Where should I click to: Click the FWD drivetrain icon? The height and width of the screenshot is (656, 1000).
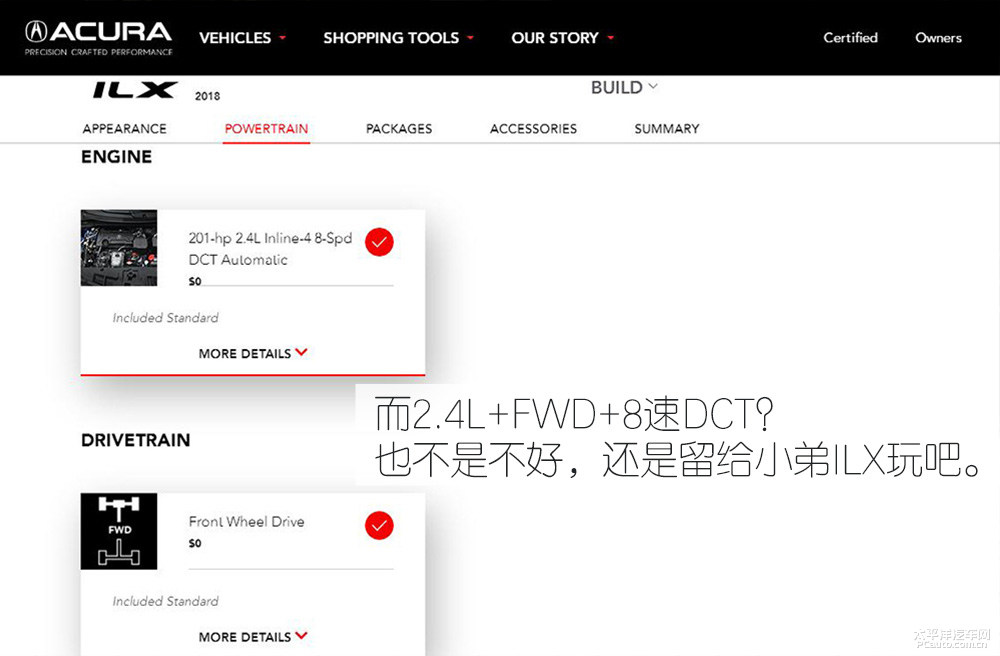coord(119,531)
